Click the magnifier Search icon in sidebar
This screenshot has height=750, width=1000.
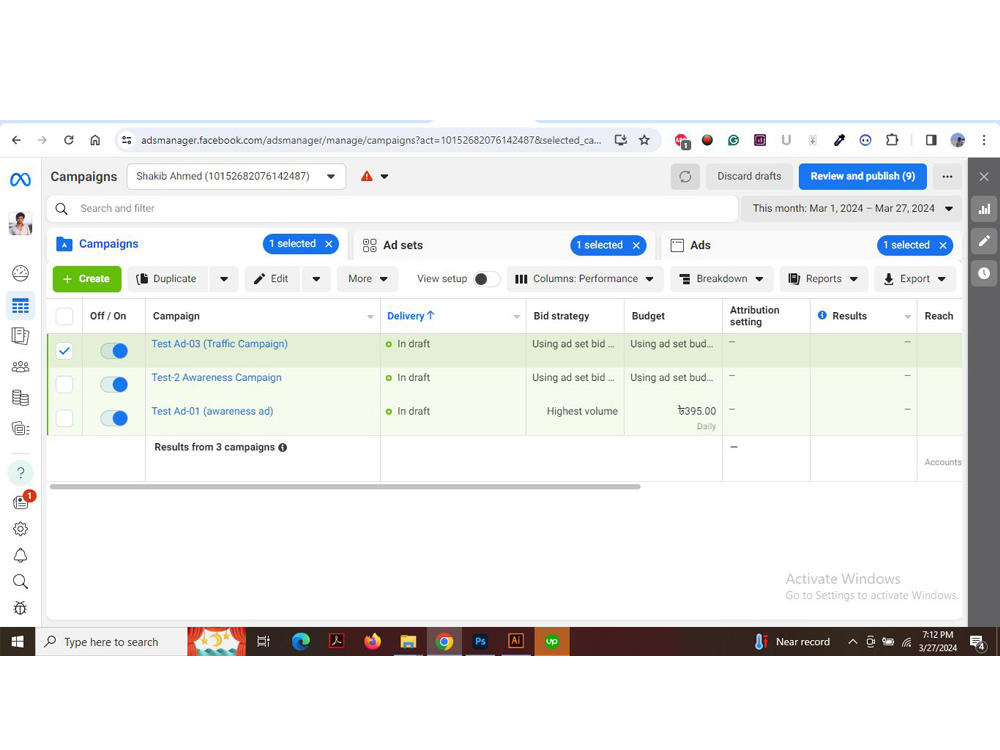(x=20, y=582)
